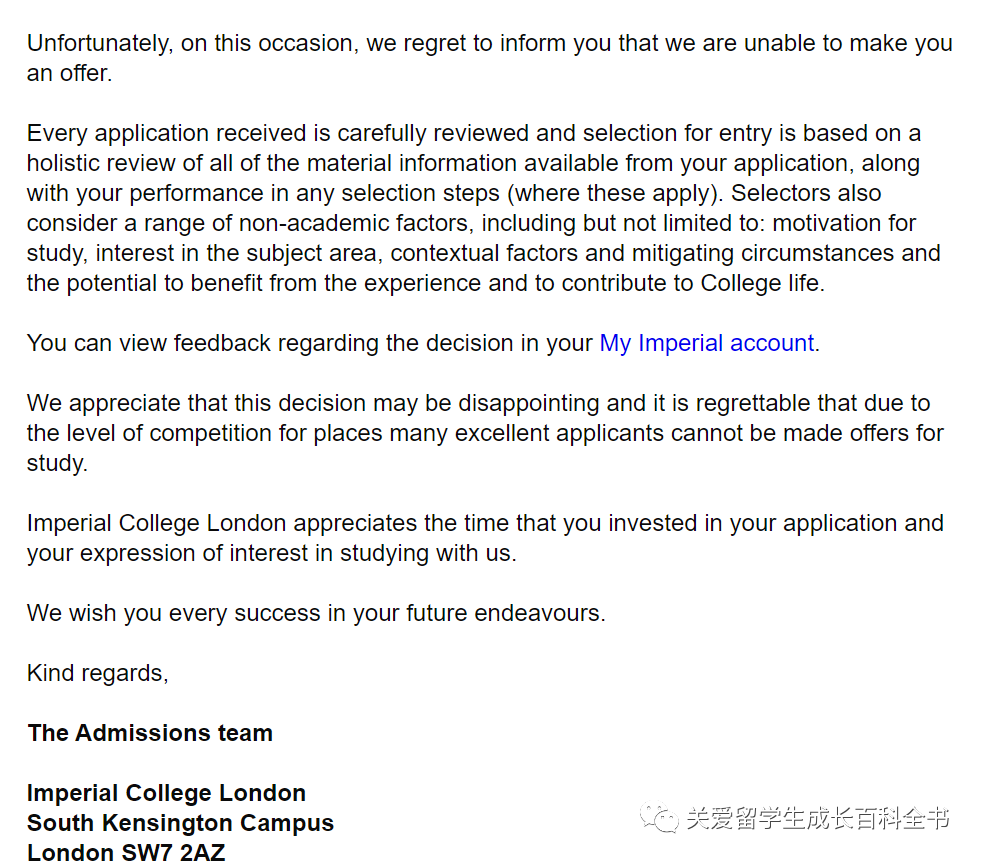Select the bold "The Admissions team" signature

150,733
